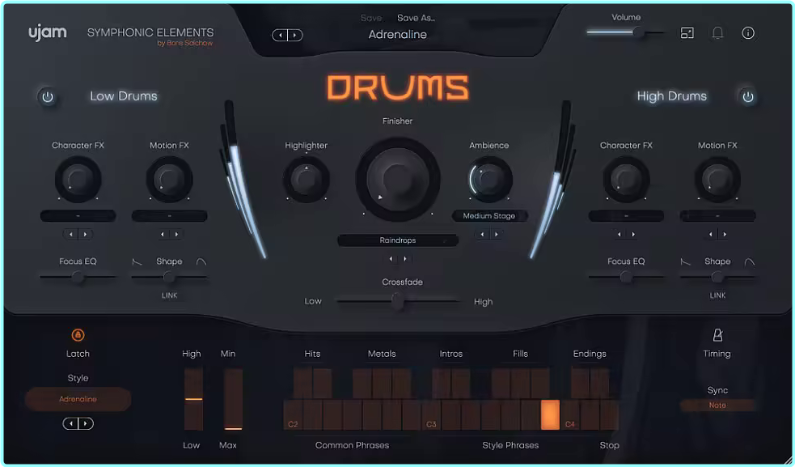Screen dimensions: 795x467
Task: Open the Adrenaline Style selector
Action: point(78,399)
